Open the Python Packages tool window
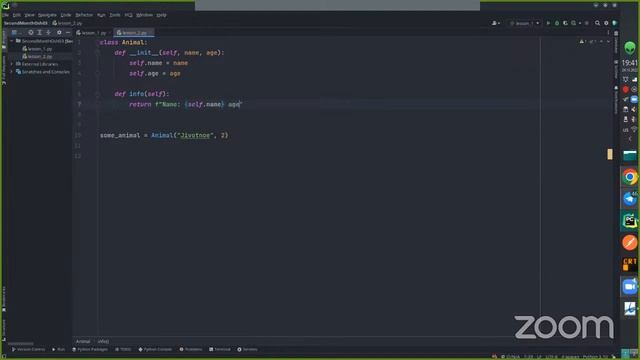This screenshot has height=360, width=640. (90, 349)
